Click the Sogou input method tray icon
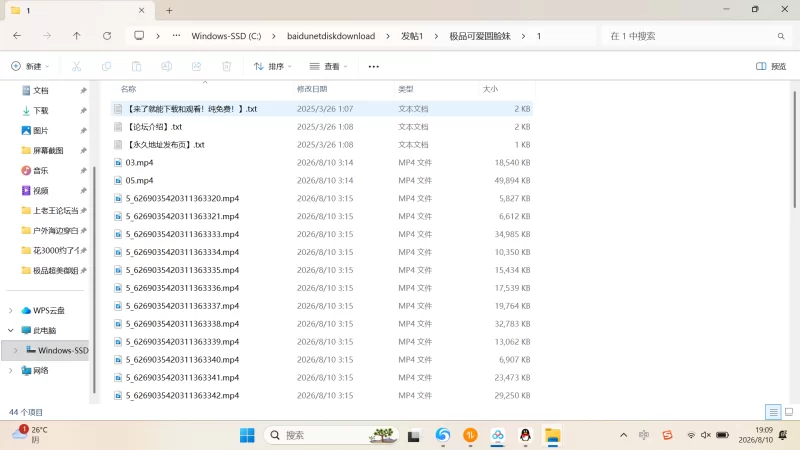 [x=667, y=435]
